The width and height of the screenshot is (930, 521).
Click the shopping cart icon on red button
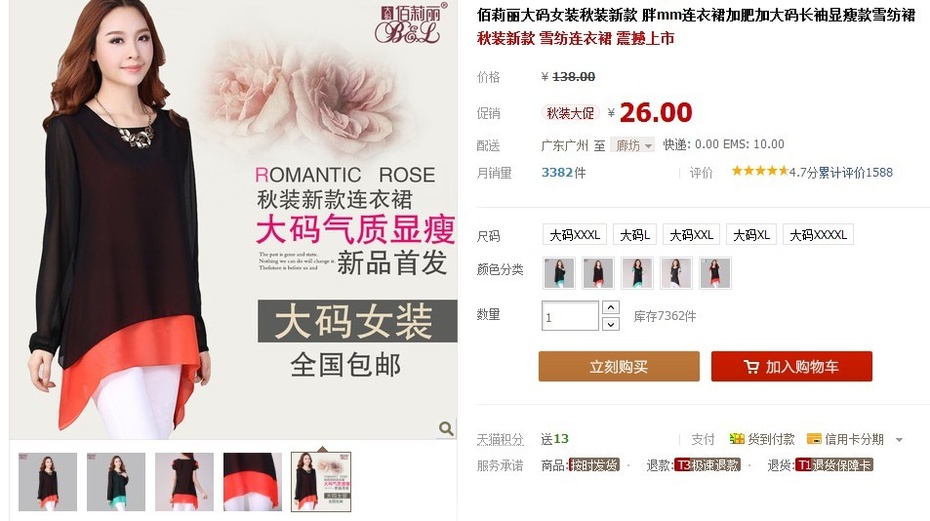pos(751,367)
